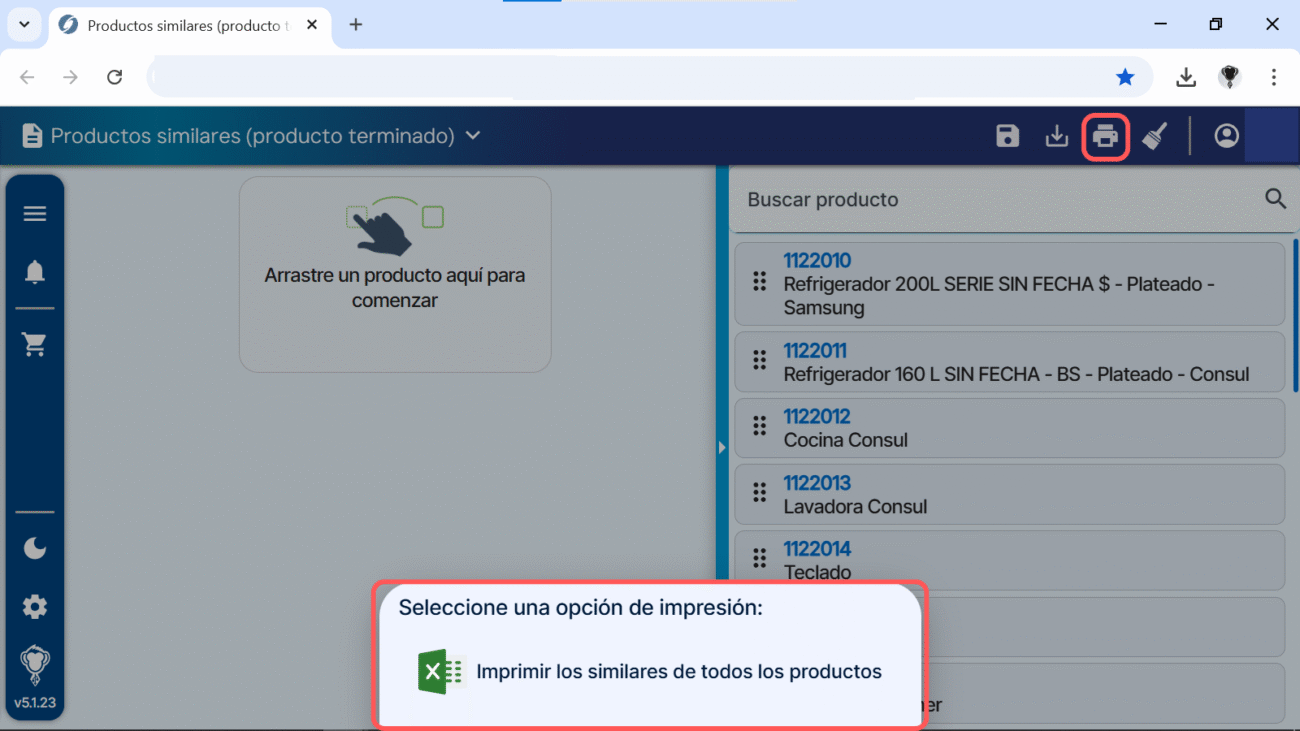Expand the Productos similares title dropdown
The width and height of the screenshot is (1300, 731).
(x=473, y=136)
